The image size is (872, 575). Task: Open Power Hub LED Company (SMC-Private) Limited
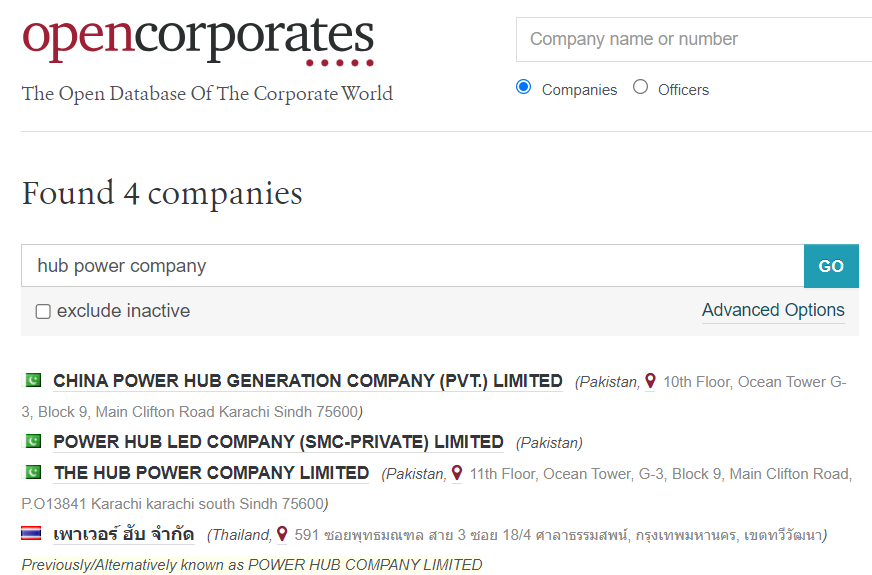tap(278, 442)
